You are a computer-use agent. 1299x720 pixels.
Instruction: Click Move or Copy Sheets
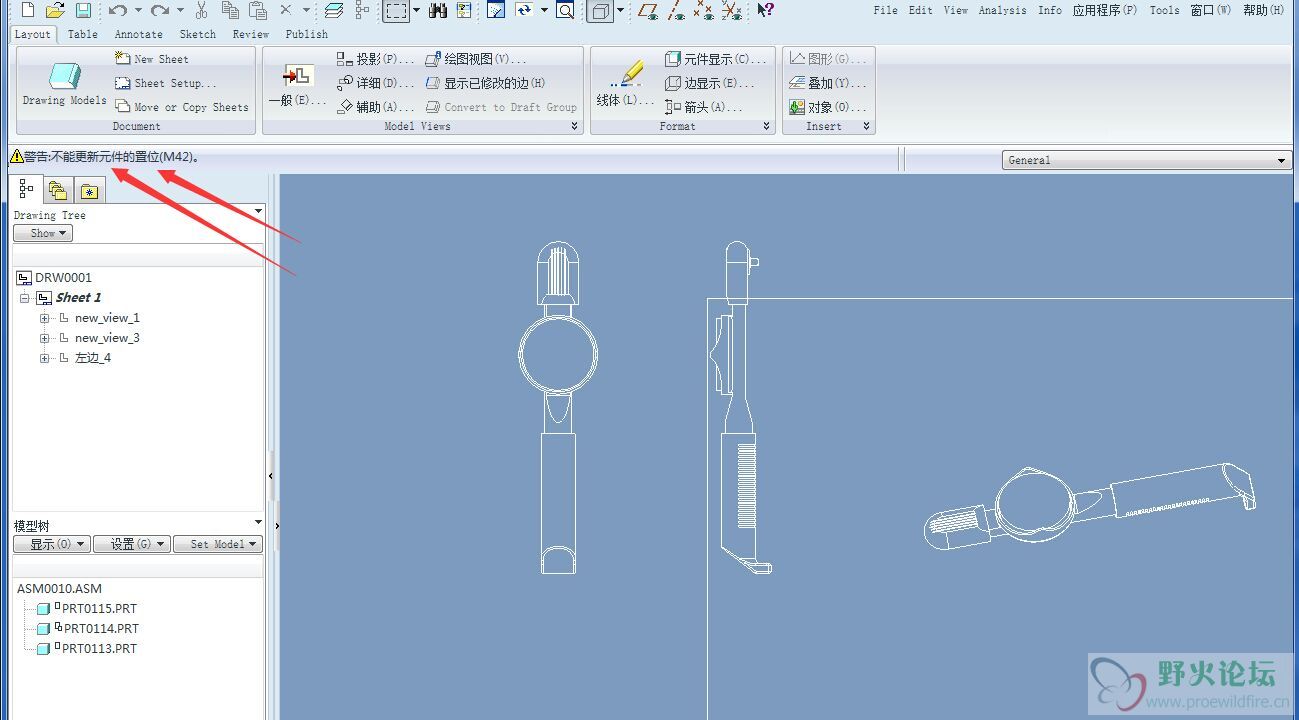tap(182, 107)
